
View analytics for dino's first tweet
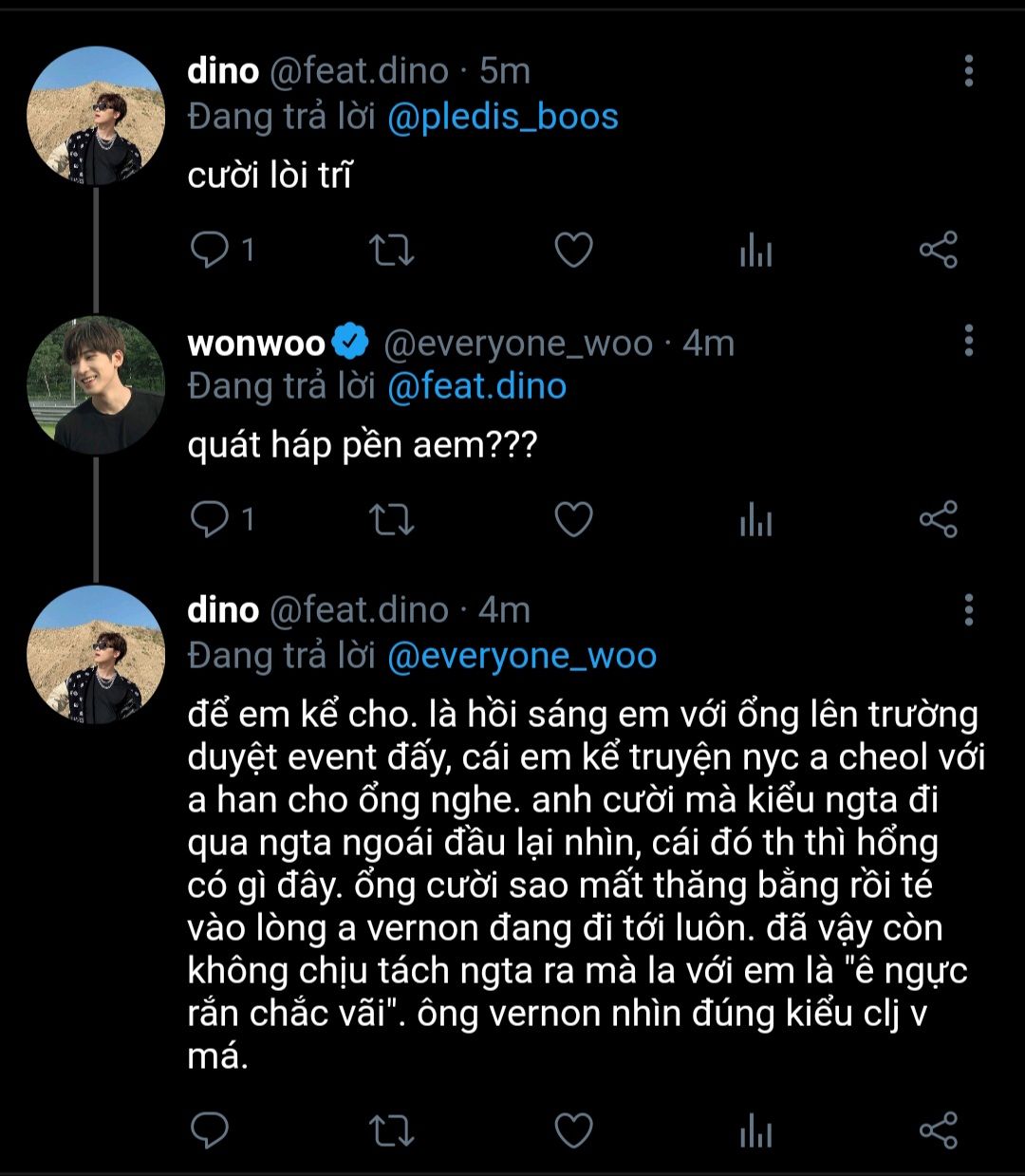755,251
